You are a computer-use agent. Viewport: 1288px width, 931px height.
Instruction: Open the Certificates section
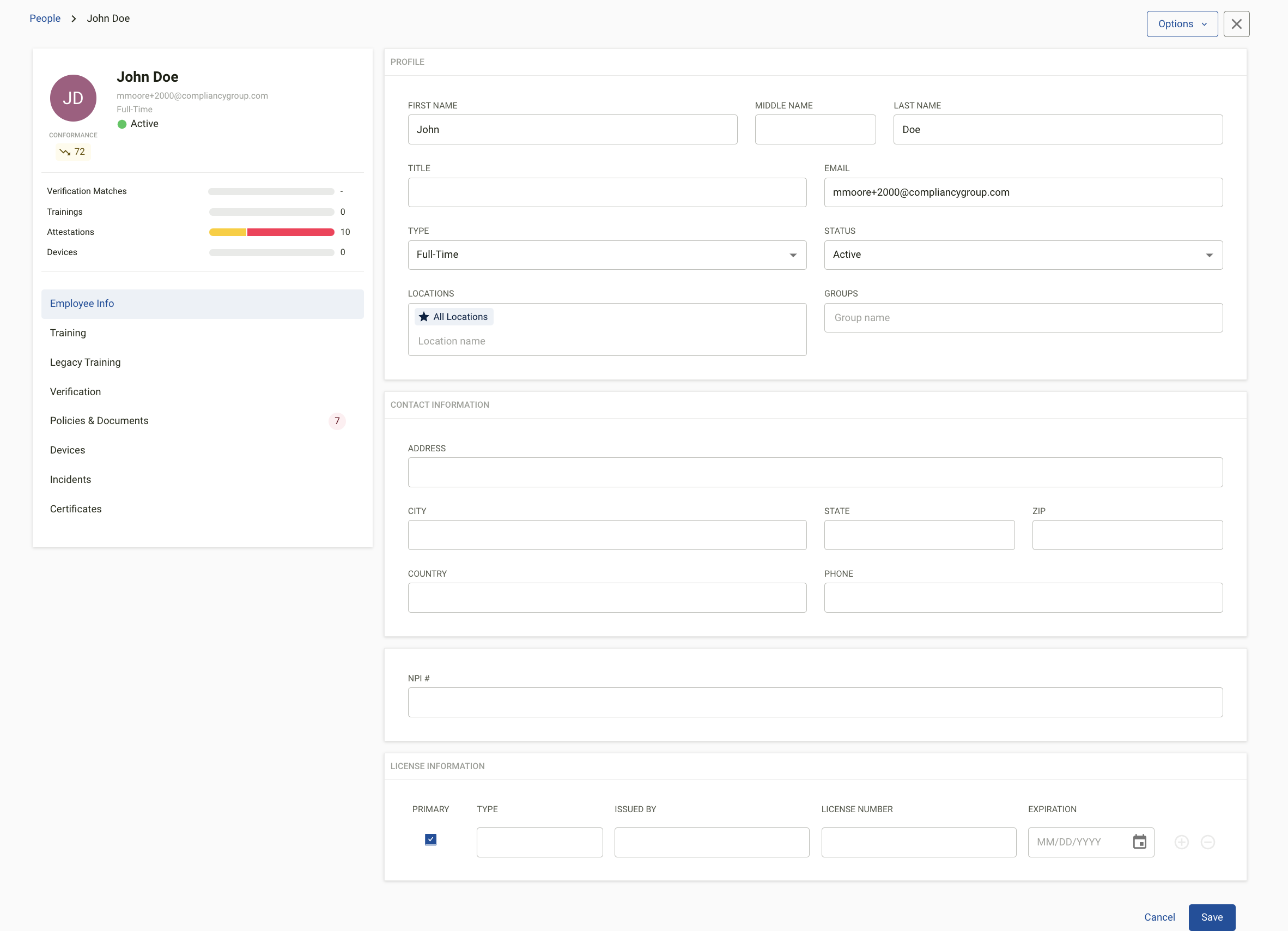pyautogui.click(x=76, y=509)
